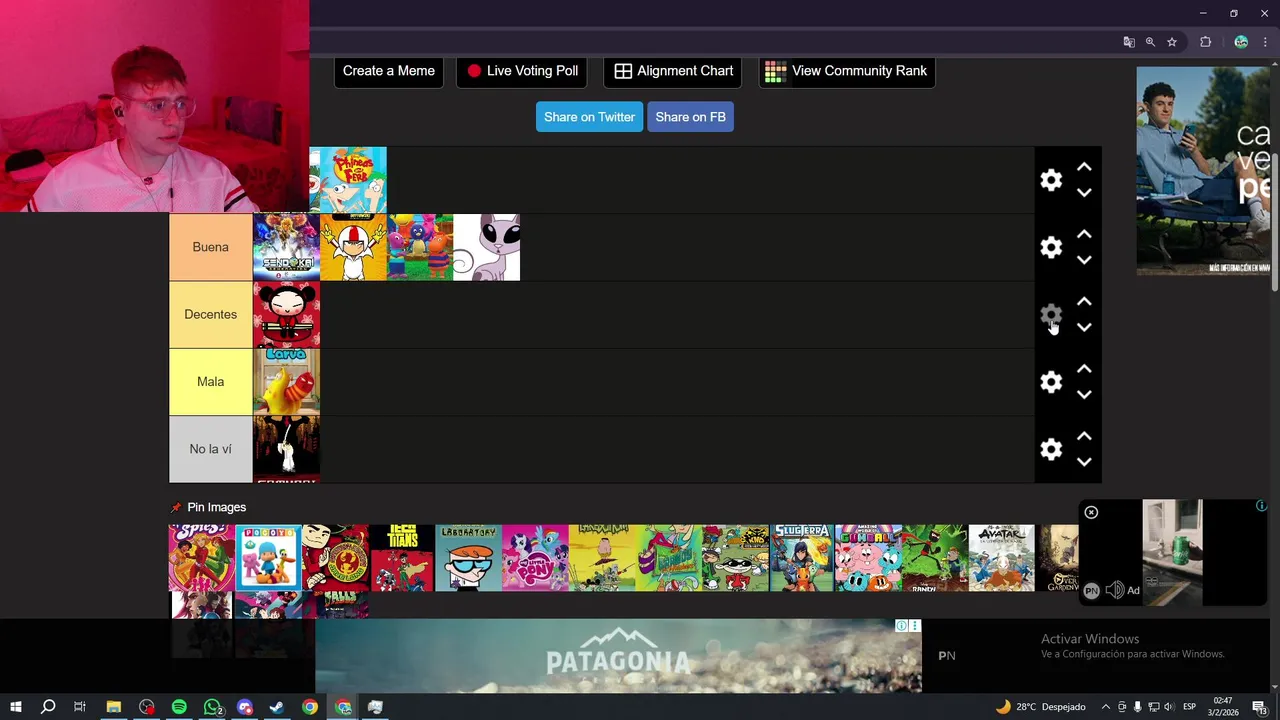Open info icon on Patagonia ad
The width and height of the screenshot is (1280, 720).
[x=901, y=626]
